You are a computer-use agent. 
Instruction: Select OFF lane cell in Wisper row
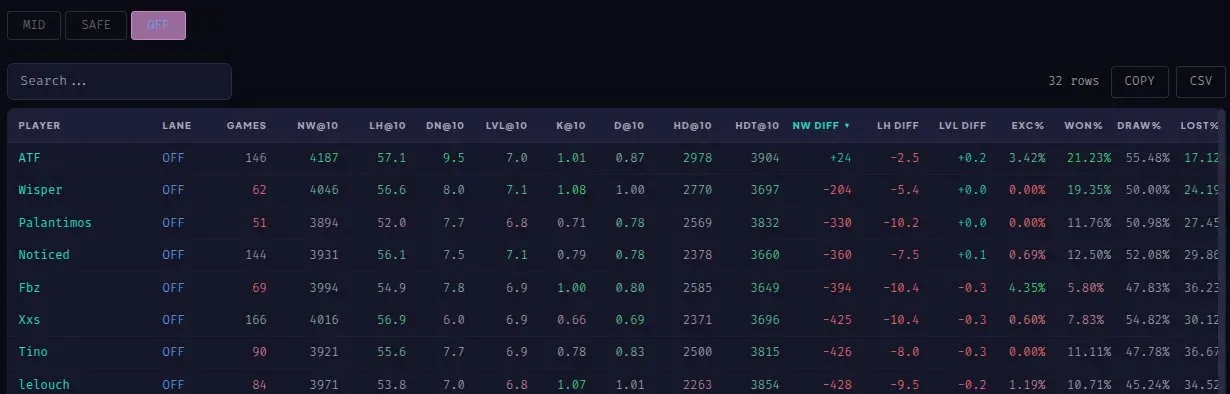[174, 190]
